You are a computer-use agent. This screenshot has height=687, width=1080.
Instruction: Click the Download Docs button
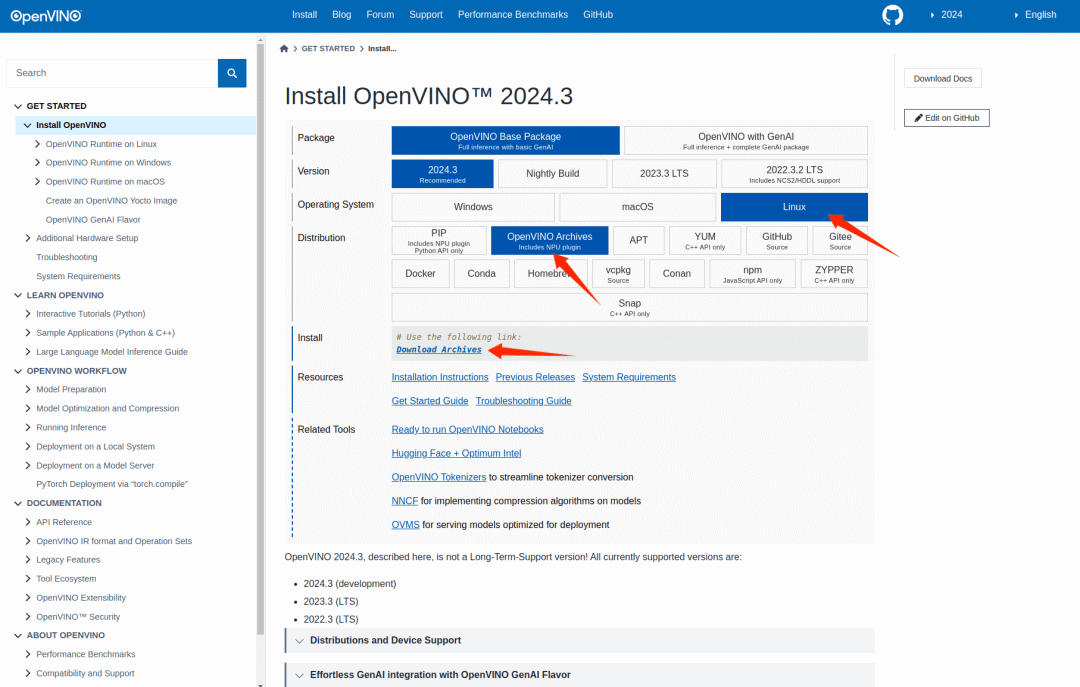(942, 79)
